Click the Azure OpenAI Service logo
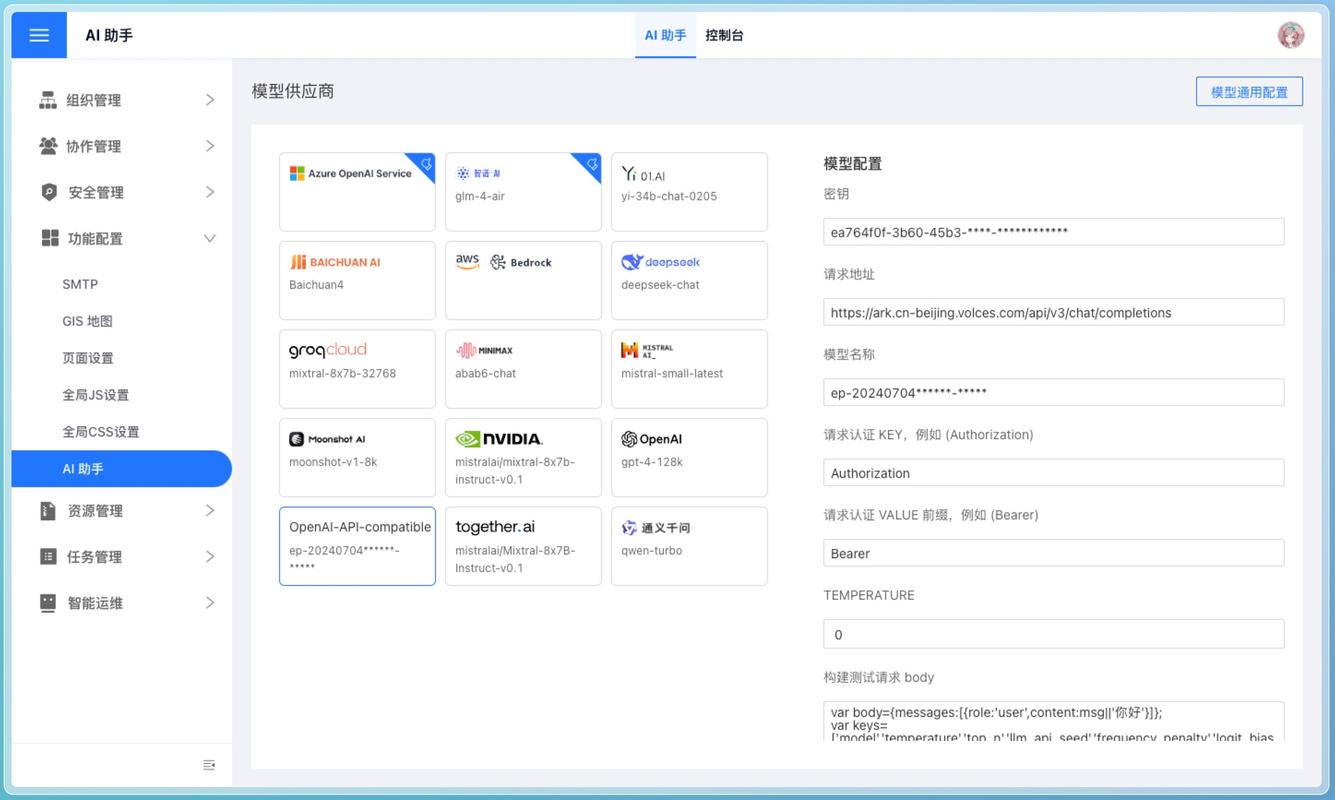 (350, 173)
